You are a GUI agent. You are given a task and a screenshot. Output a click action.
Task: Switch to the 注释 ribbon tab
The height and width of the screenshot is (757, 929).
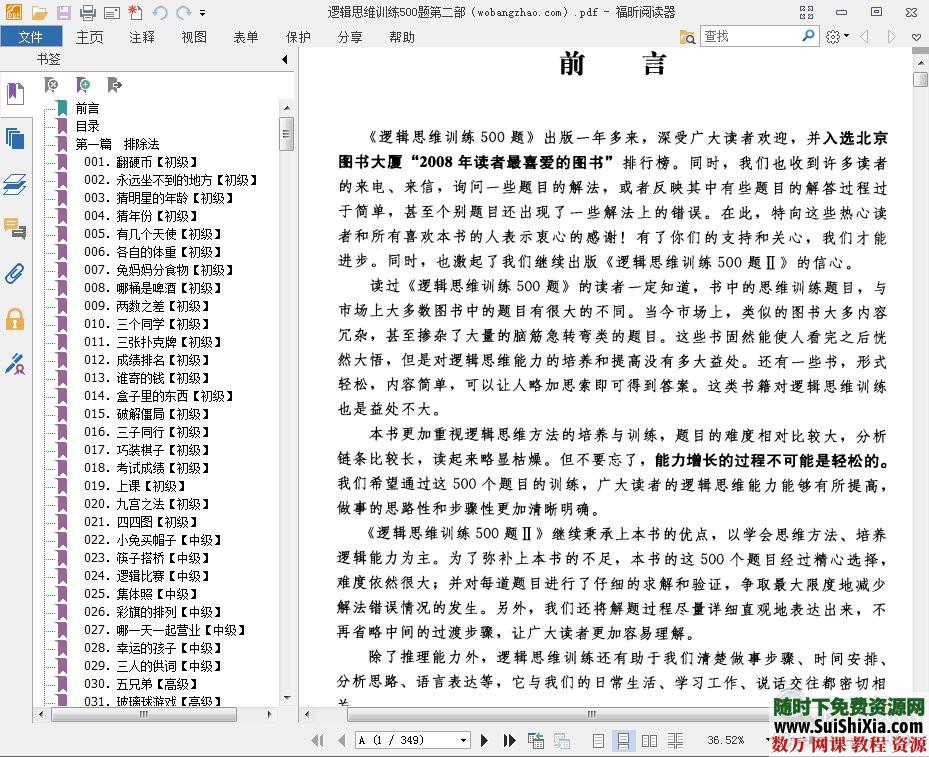click(140, 36)
